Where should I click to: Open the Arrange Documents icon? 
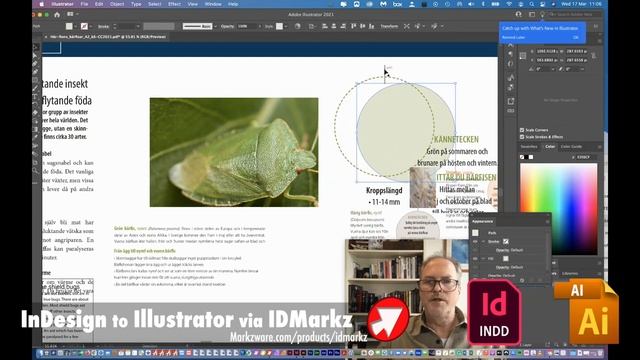point(71,14)
